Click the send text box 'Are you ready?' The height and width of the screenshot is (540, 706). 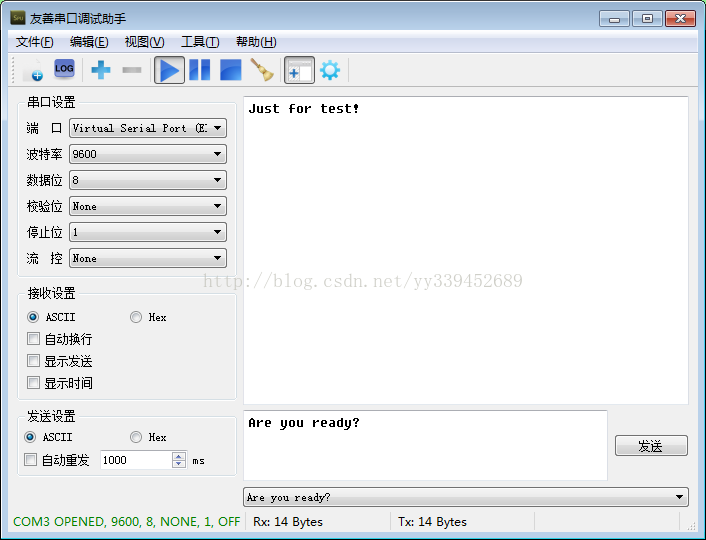425,445
